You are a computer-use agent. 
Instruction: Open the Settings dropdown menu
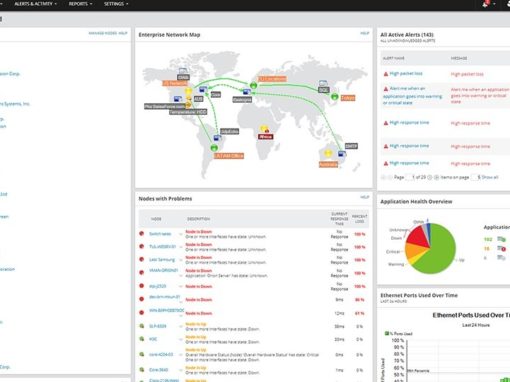point(116,4)
